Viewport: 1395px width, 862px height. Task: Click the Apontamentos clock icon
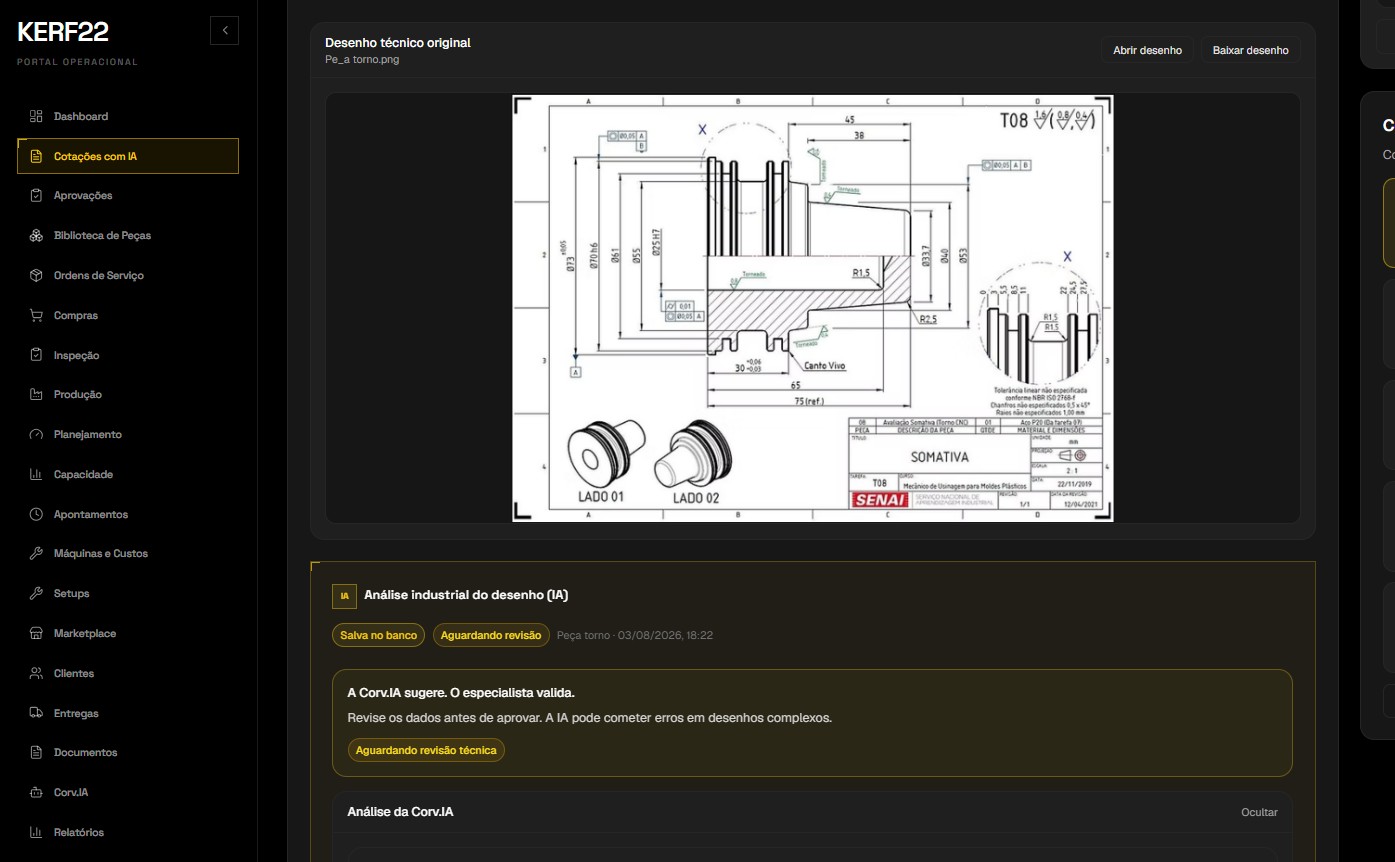[x=36, y=514]
